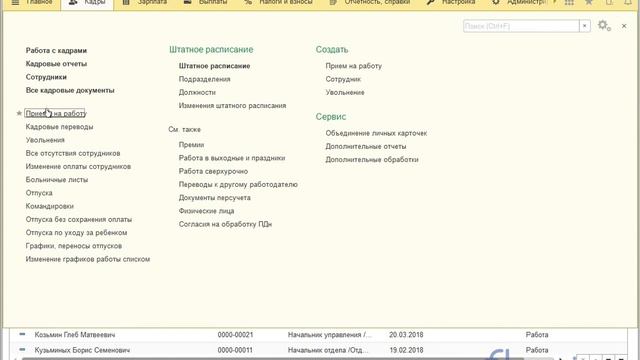Toggle favorite star beside Прием на работу
This screenshot has width=640, height=360.
(x=19, y=113)
